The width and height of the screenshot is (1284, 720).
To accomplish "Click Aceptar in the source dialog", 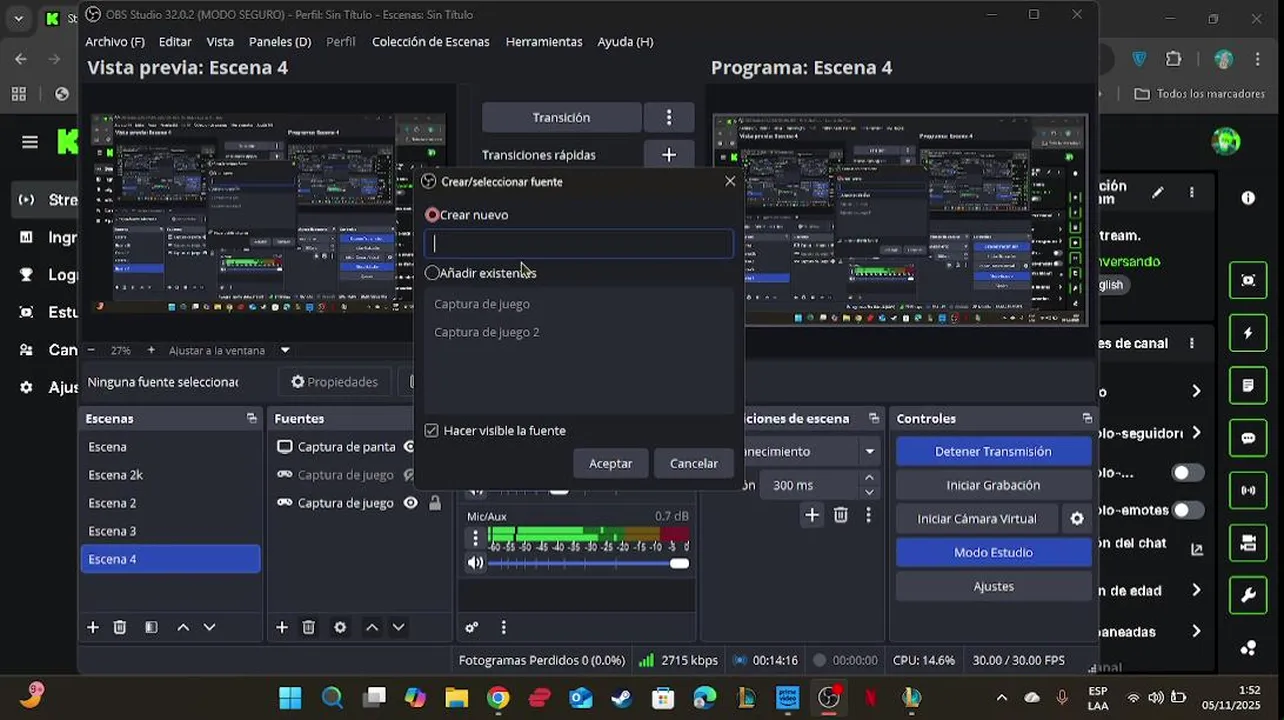I will (611, 463).
